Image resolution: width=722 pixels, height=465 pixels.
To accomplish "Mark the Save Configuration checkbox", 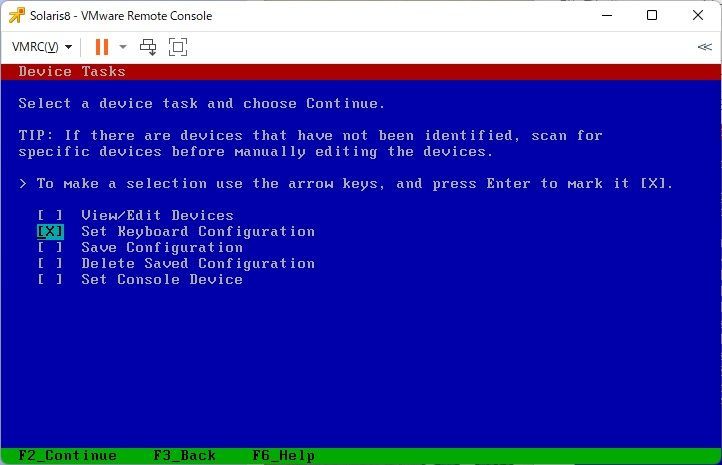I will coord(50,247).
